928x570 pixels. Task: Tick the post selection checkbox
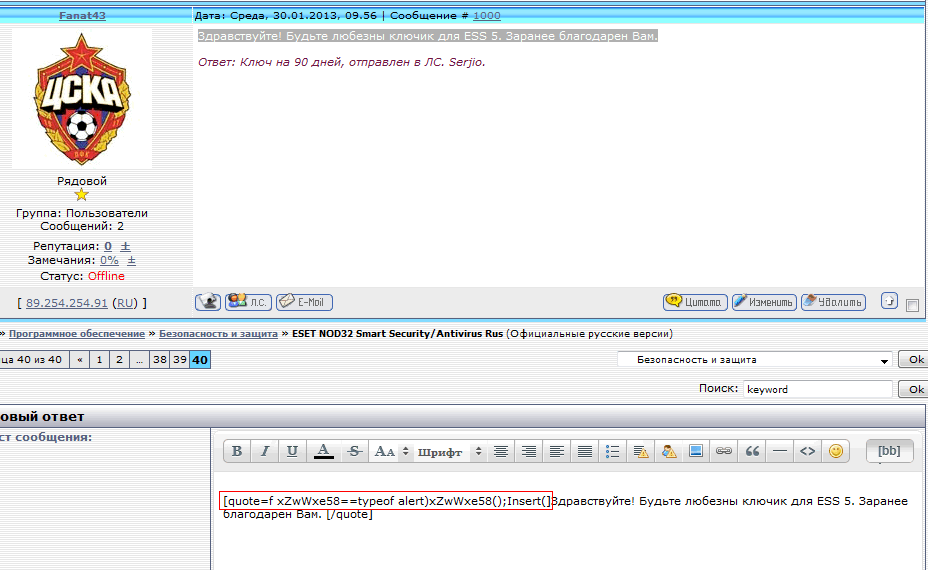[x=912, y=305]
